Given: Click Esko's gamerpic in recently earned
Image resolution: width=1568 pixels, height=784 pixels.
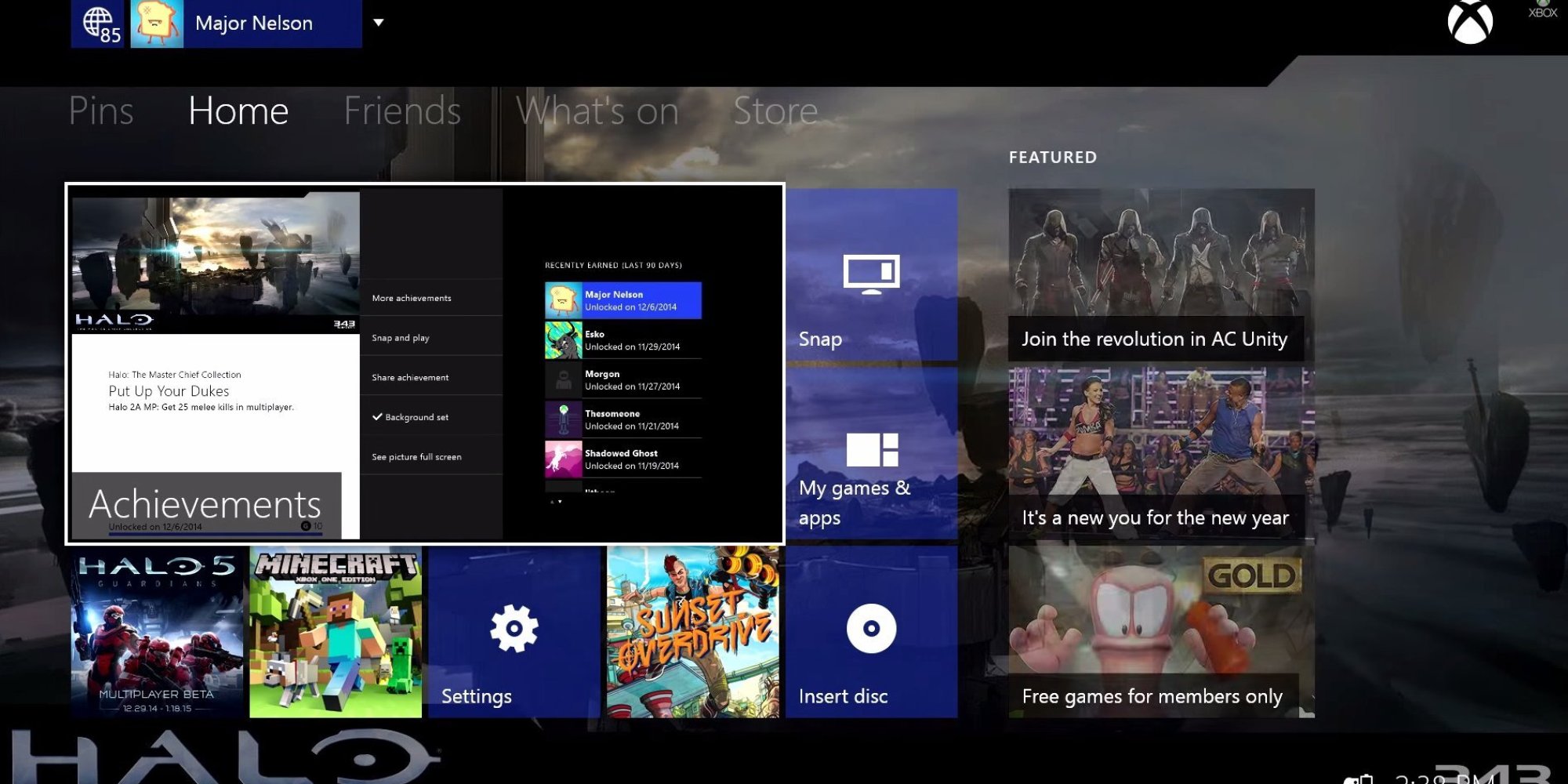Looking at the screenshot, I should coord(562,340).
